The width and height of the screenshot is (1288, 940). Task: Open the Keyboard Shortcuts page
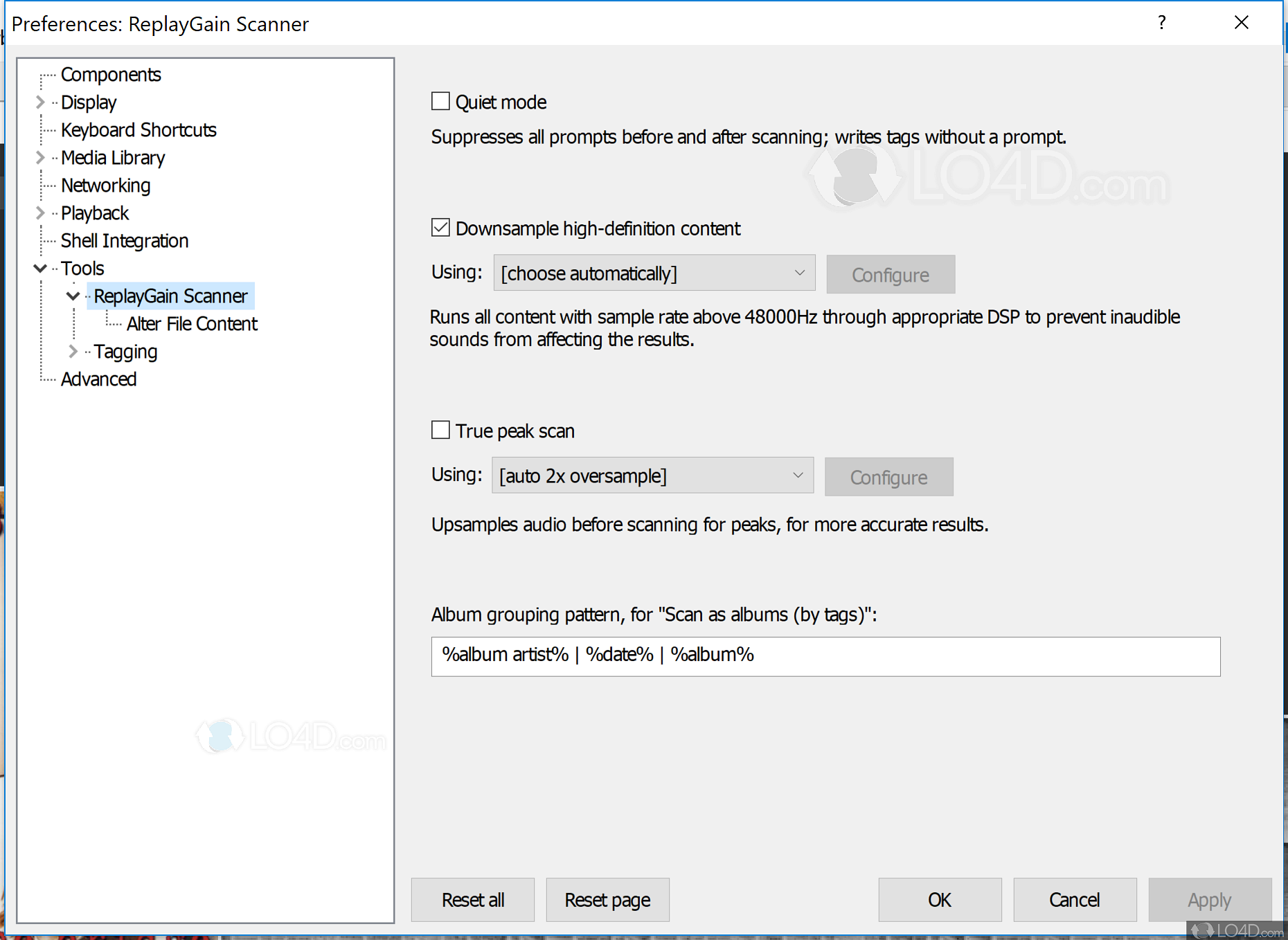[x=138, y=130]
